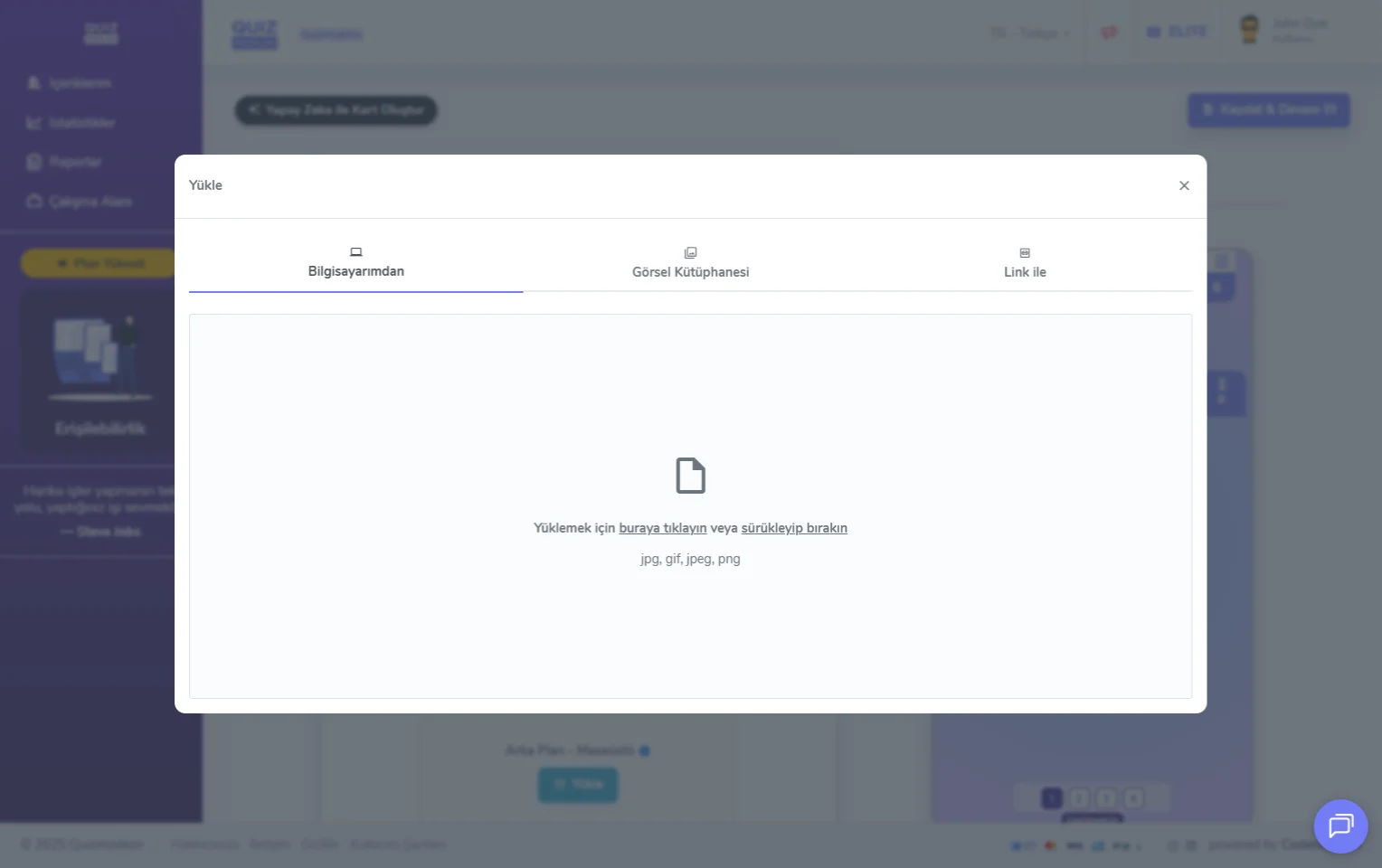Open İstatistikler in the sidebar
This screenshot has height=868, width=1382.
point(81,123)
